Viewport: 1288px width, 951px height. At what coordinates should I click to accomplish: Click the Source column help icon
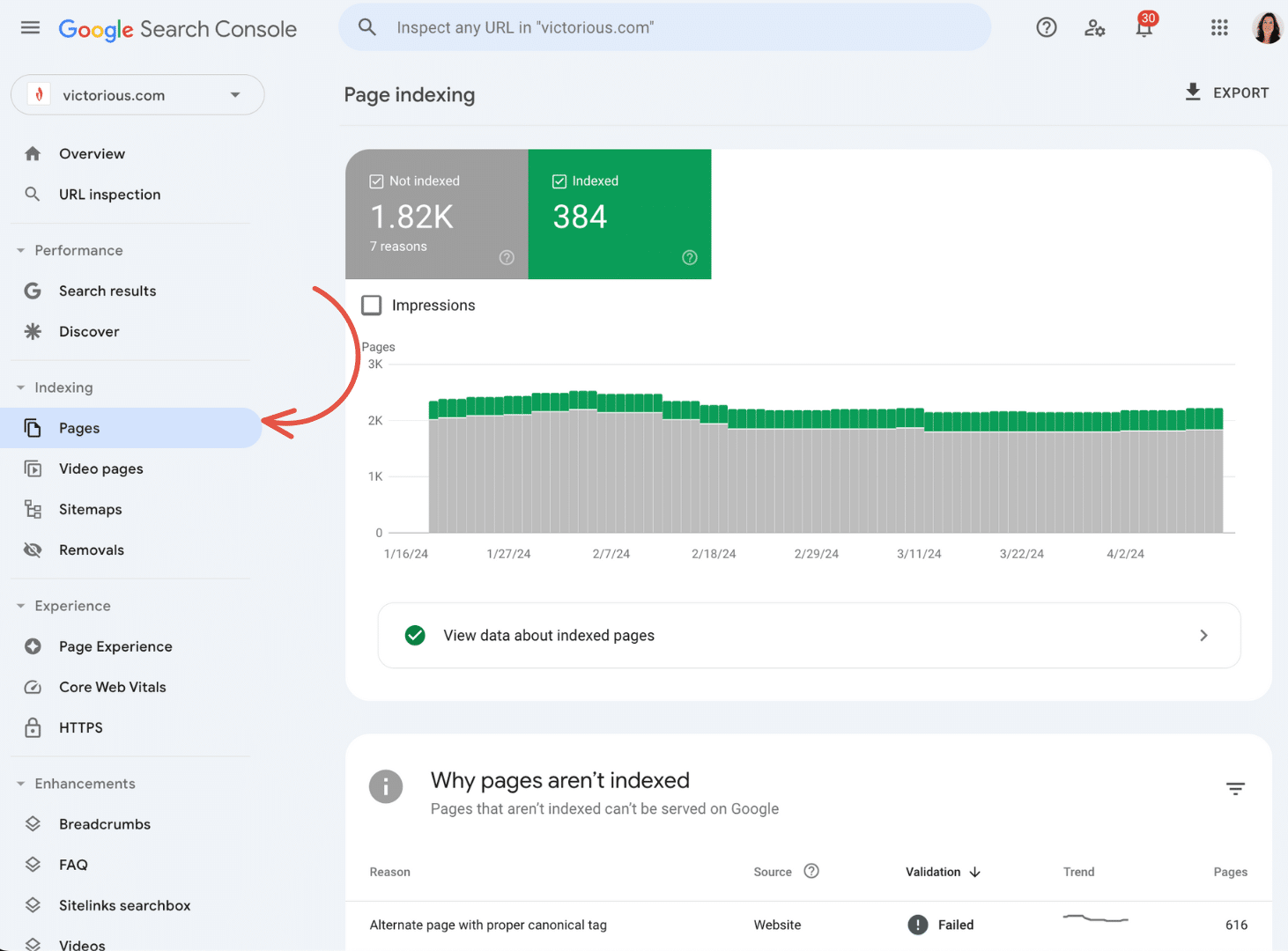point(811,871)
